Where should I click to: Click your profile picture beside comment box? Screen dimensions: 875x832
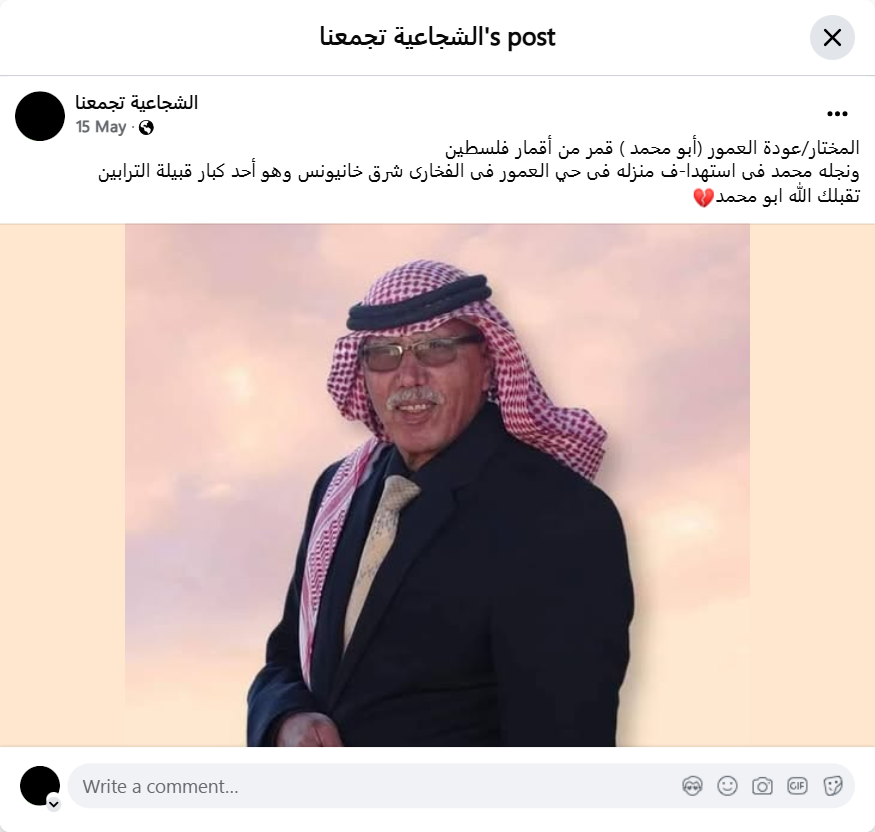[x=40, y=786]
